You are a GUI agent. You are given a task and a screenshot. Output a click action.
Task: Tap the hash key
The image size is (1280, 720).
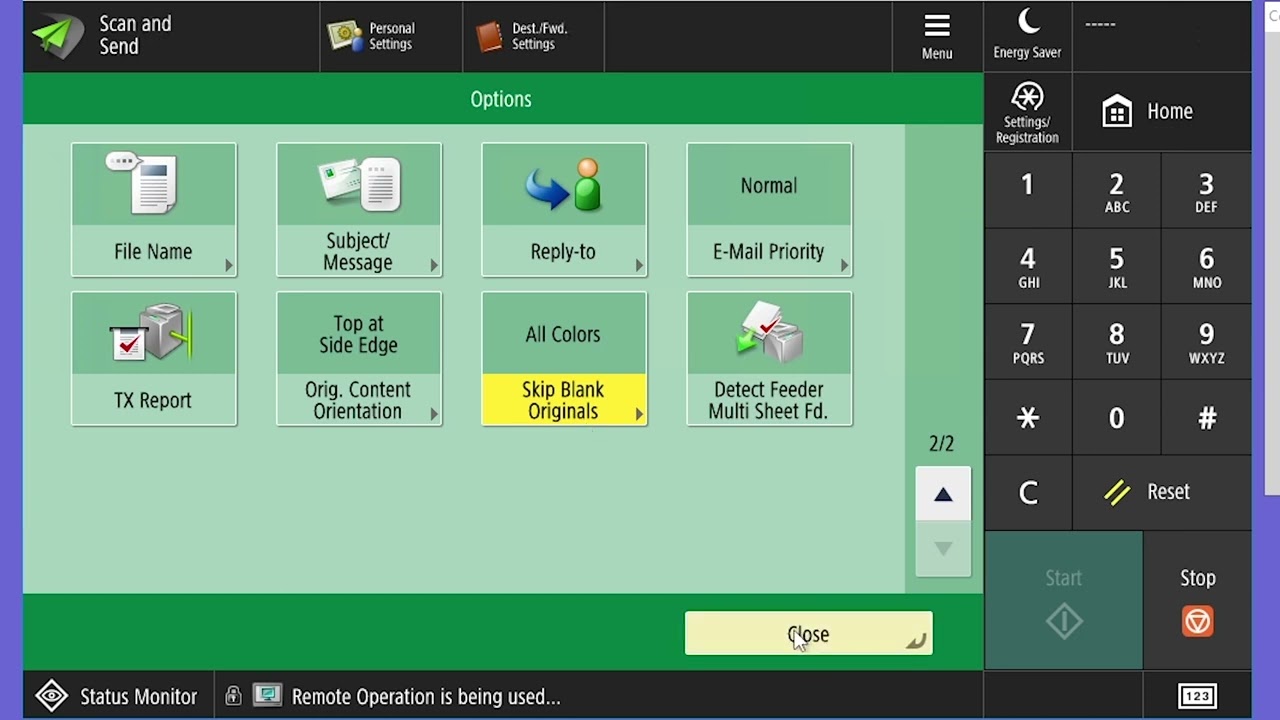1206,418
